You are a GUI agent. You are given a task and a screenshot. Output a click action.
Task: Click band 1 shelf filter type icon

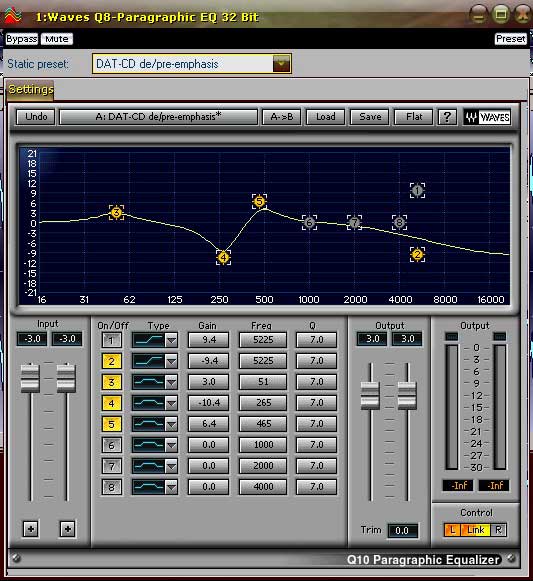(x=148, y=340)
